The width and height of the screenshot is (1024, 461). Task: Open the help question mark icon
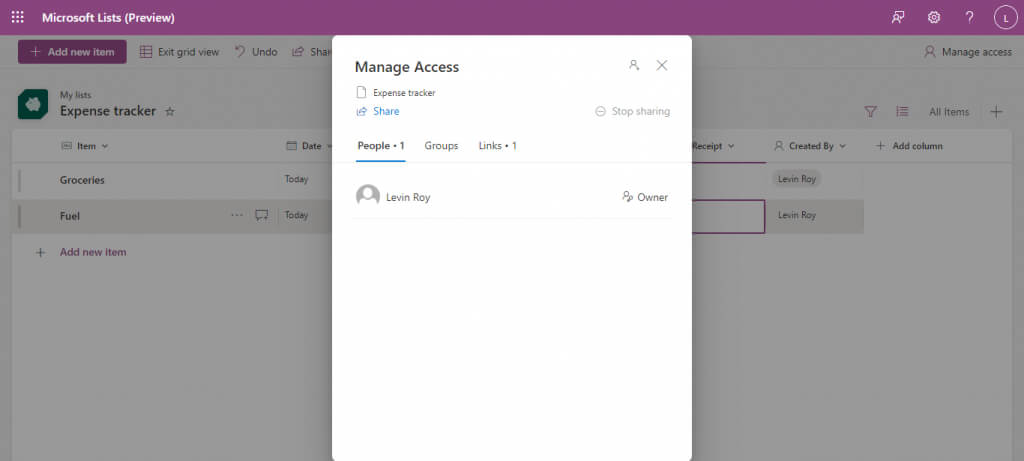click(969, 17)
